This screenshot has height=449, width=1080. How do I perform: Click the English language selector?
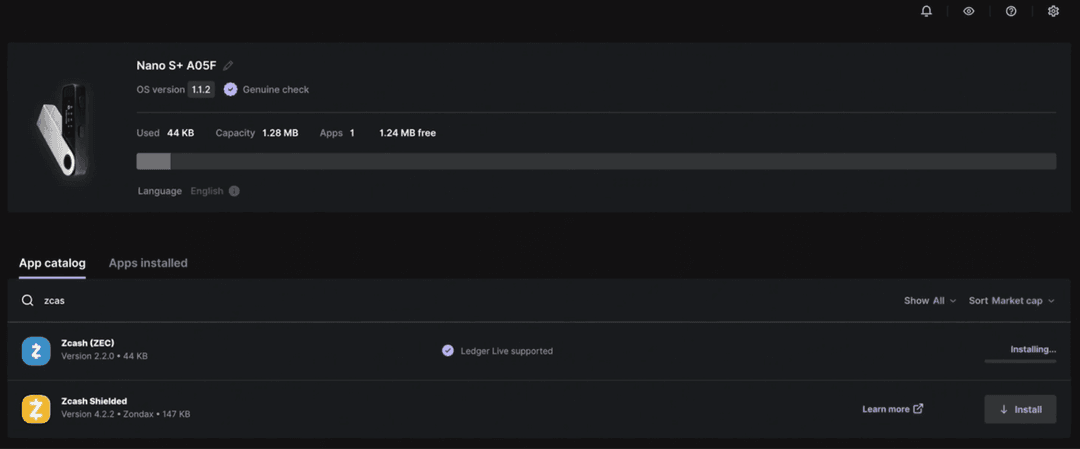207,191
